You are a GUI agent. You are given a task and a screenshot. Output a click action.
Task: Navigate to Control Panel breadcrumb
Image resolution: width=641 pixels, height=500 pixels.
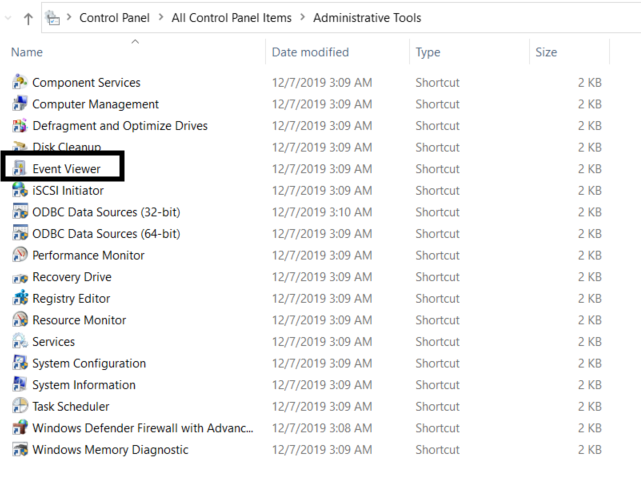click(114, 18)
